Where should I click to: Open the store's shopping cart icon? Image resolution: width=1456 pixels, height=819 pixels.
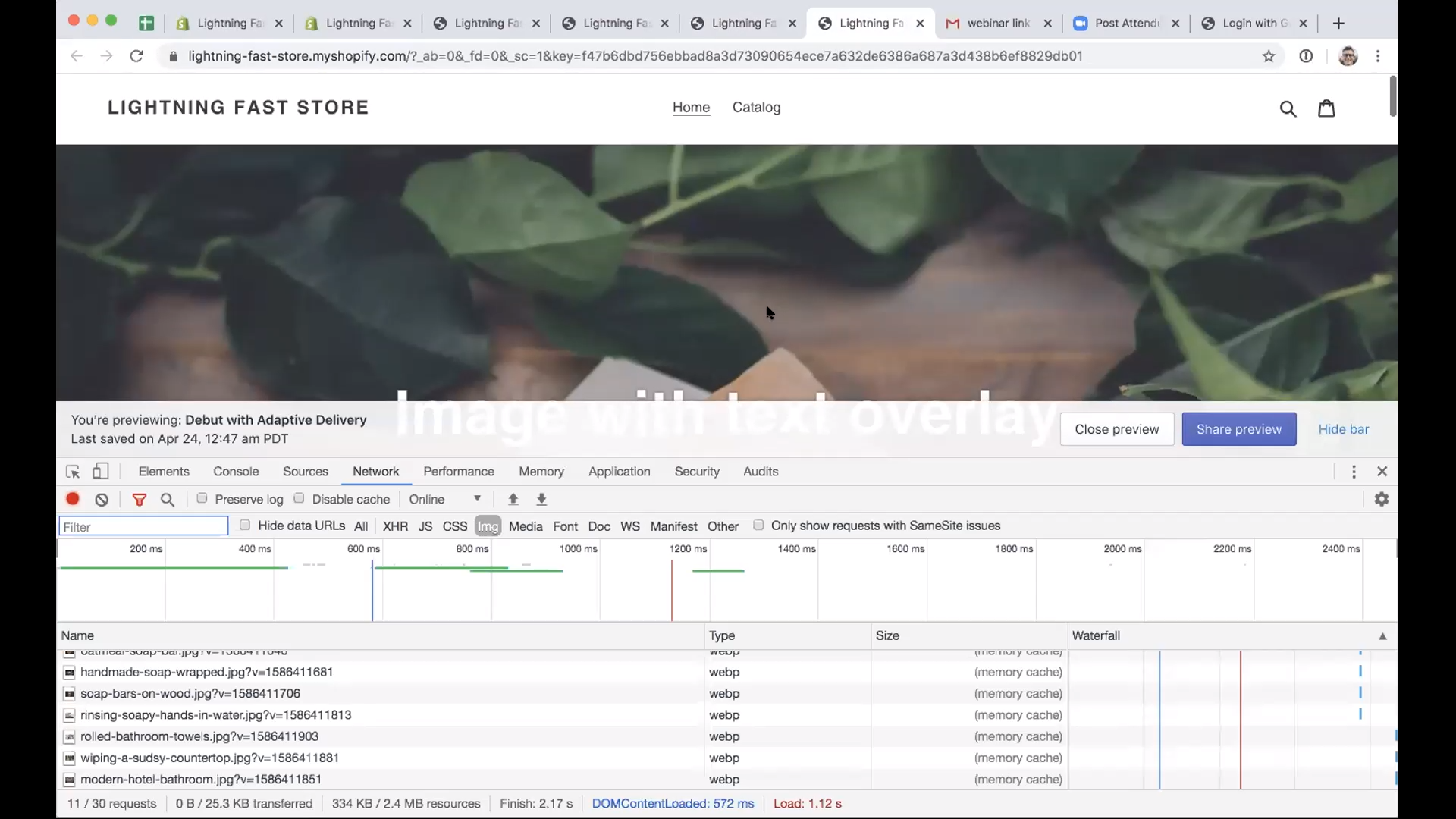point(1326,108)
